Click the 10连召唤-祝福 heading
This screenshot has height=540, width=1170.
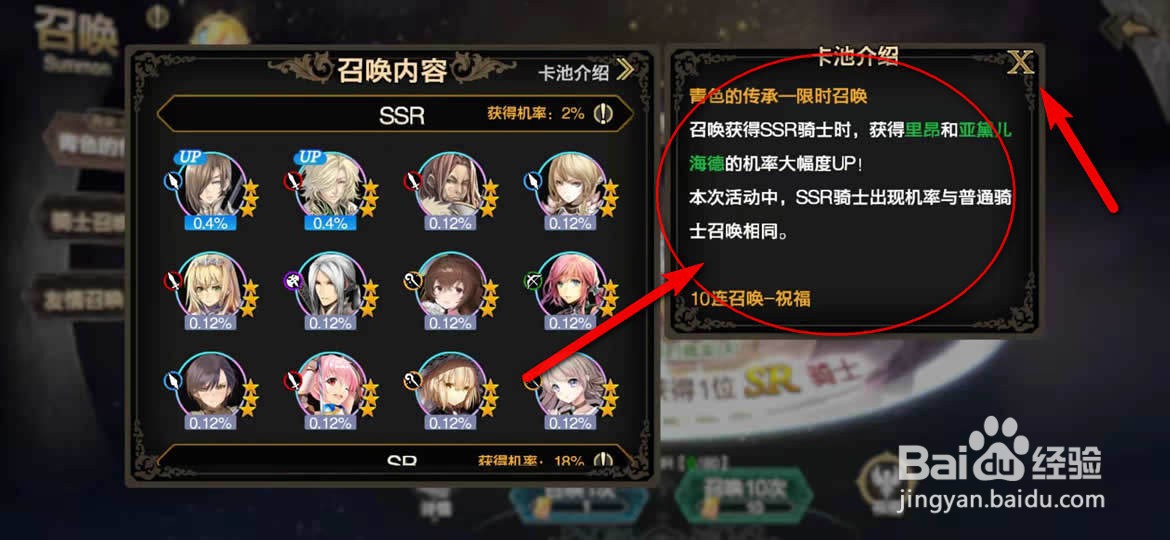tap(751, 298)
